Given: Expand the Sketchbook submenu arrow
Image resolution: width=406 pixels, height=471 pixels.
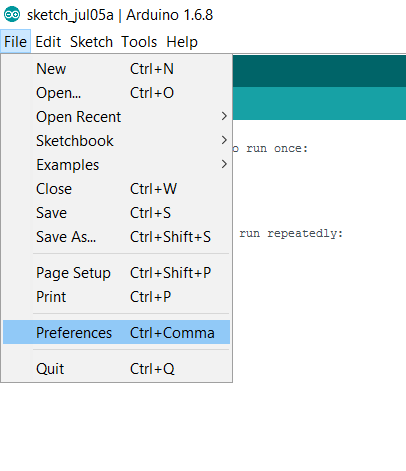Looking at the screenshot, I should coord(224,140).
